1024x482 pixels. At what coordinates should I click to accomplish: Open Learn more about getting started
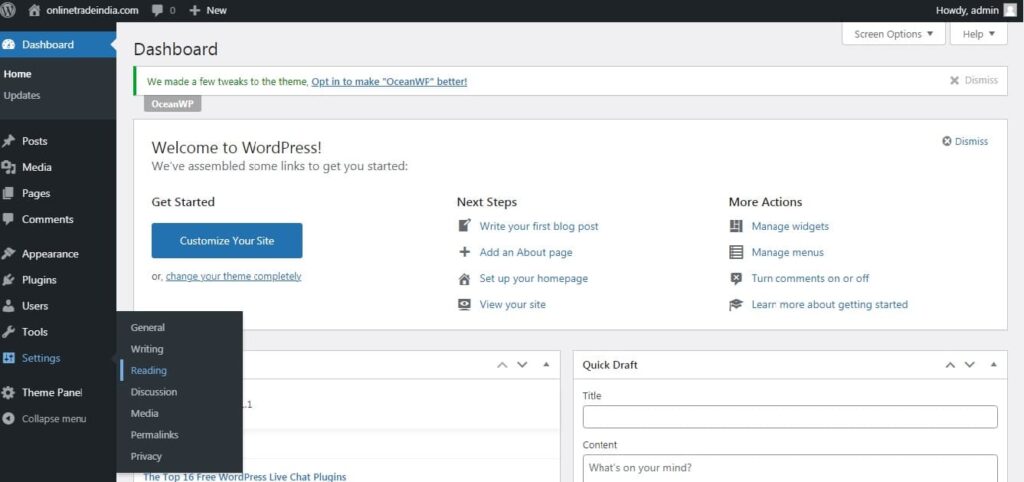[829, 304]
